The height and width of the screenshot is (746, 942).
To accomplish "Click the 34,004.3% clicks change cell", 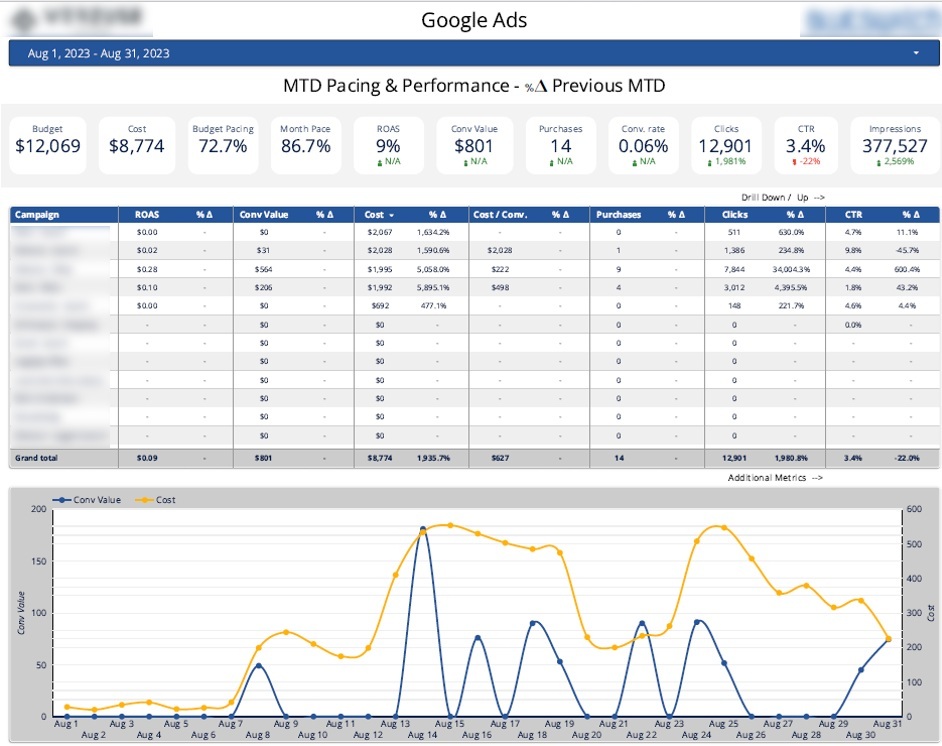I will click(791, 270).
